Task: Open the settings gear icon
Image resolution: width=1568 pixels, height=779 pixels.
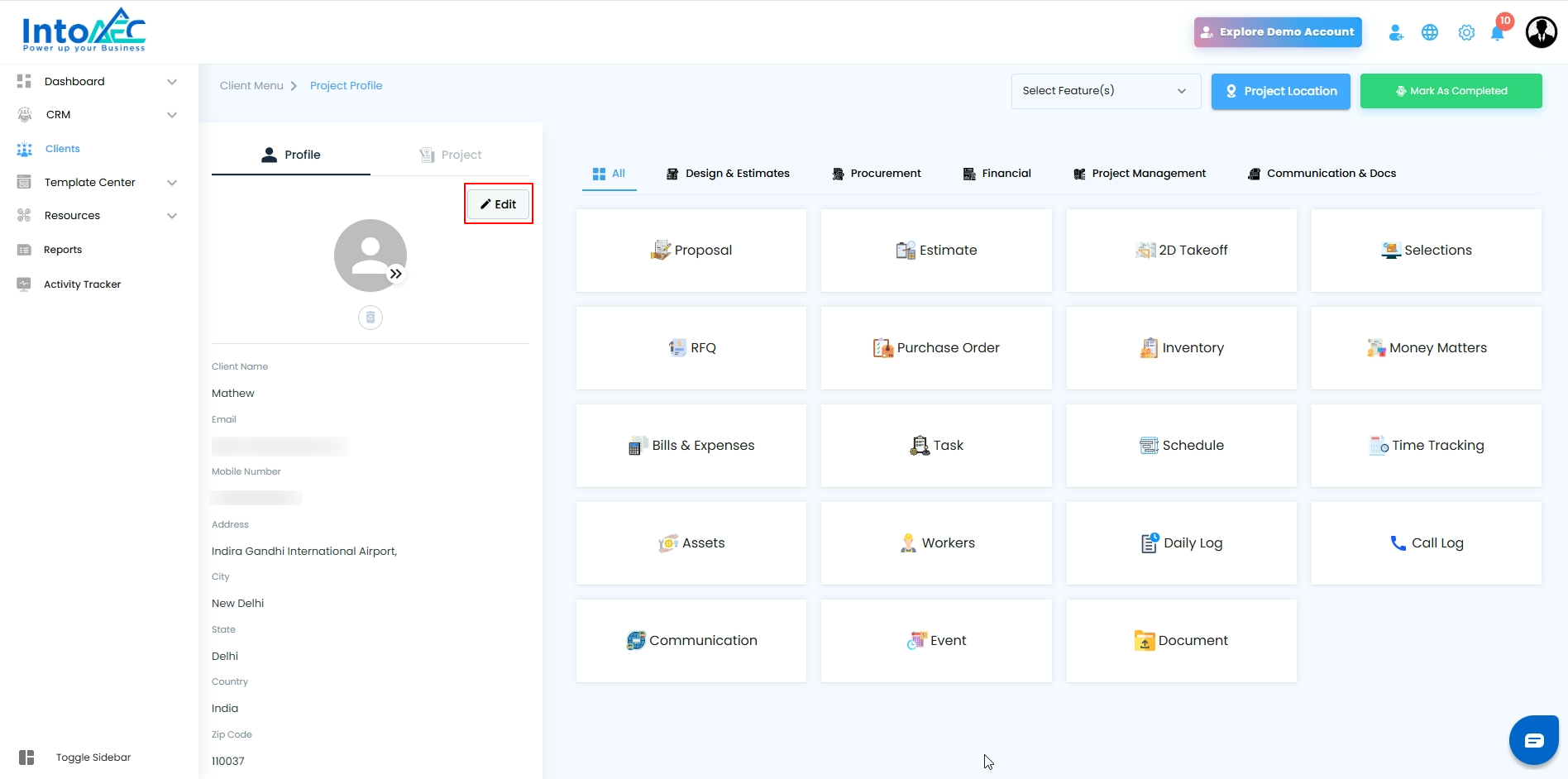Action: [x=1466, y=32]
